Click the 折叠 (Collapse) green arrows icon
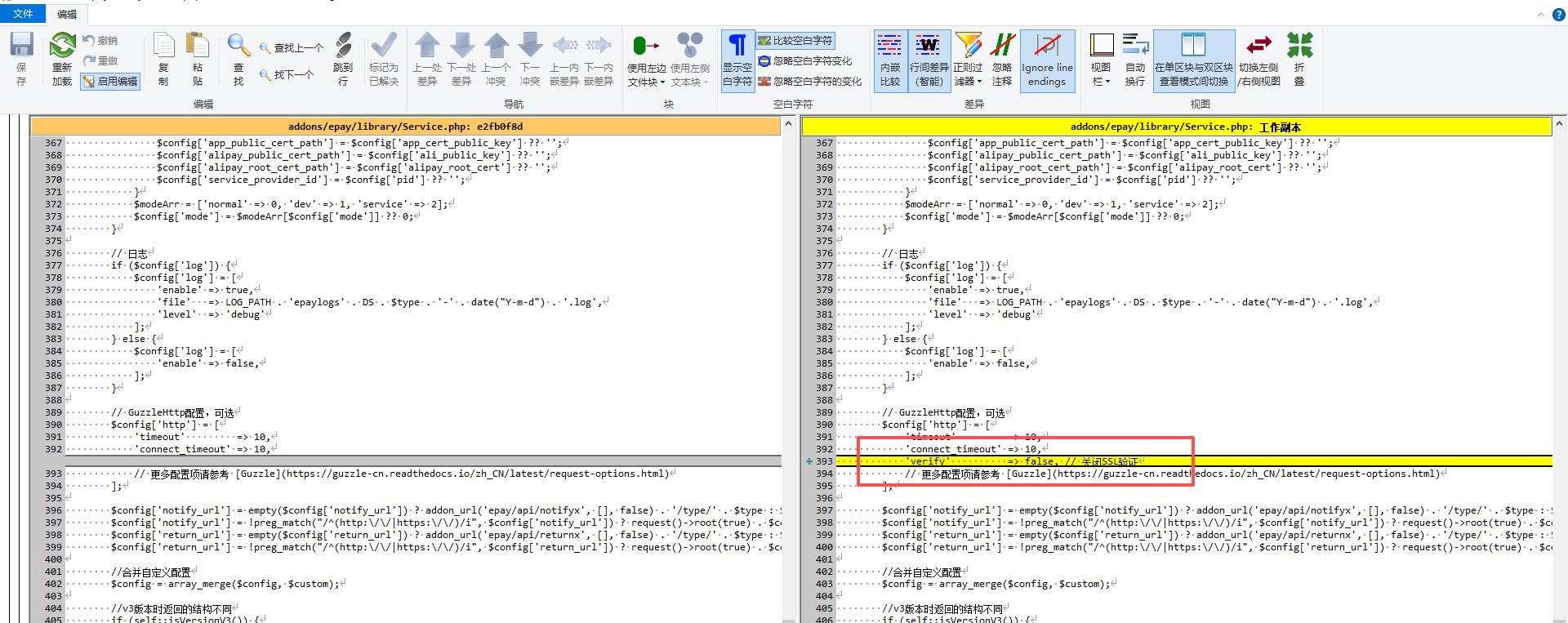The width and height of the screenshot is (1568, 623). coord(1299,47)
